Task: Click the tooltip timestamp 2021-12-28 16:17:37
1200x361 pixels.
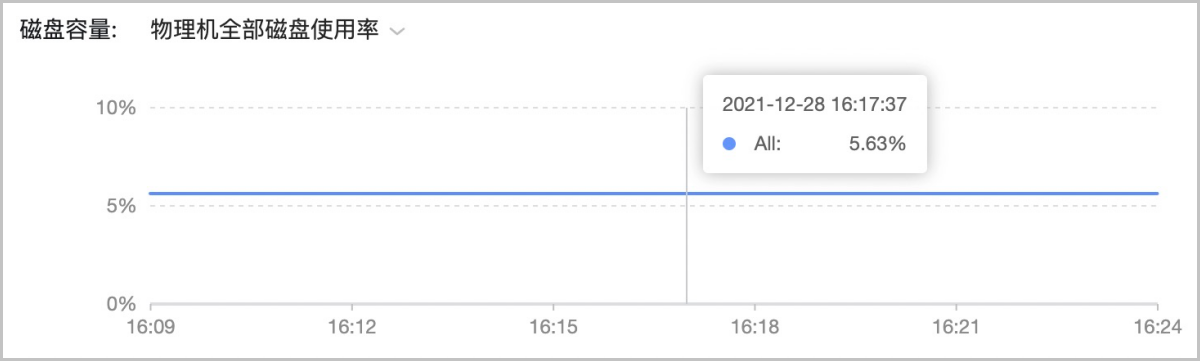Action: tap(814, 104)
